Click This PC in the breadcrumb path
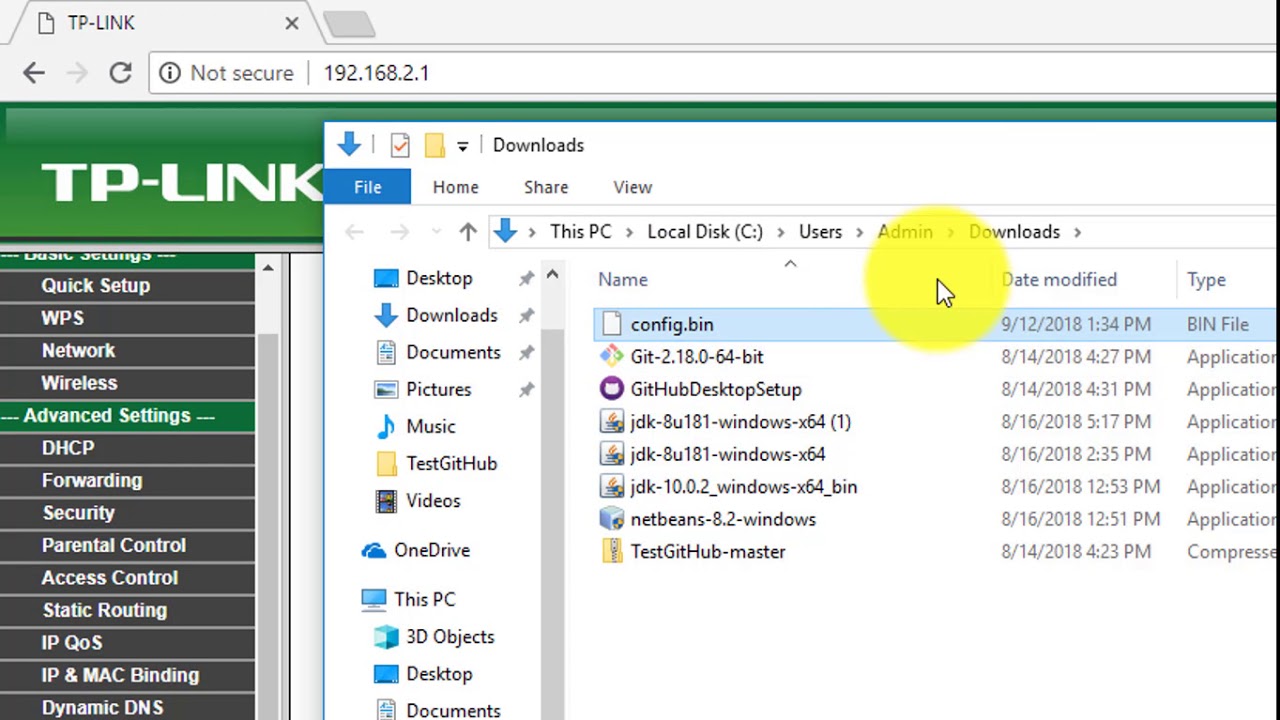The image size is (1280, 720). [580, 232]
